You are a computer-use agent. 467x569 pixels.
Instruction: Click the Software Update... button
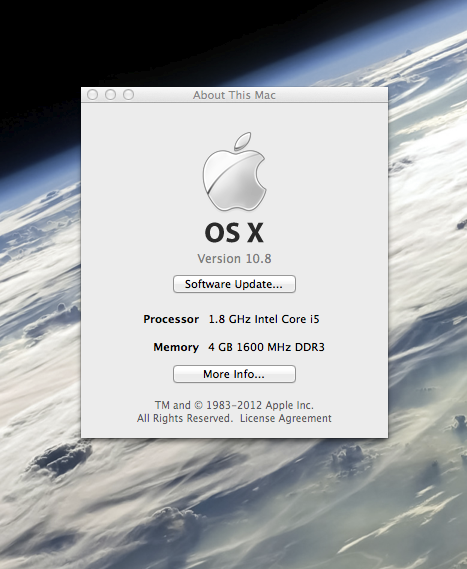234,284
